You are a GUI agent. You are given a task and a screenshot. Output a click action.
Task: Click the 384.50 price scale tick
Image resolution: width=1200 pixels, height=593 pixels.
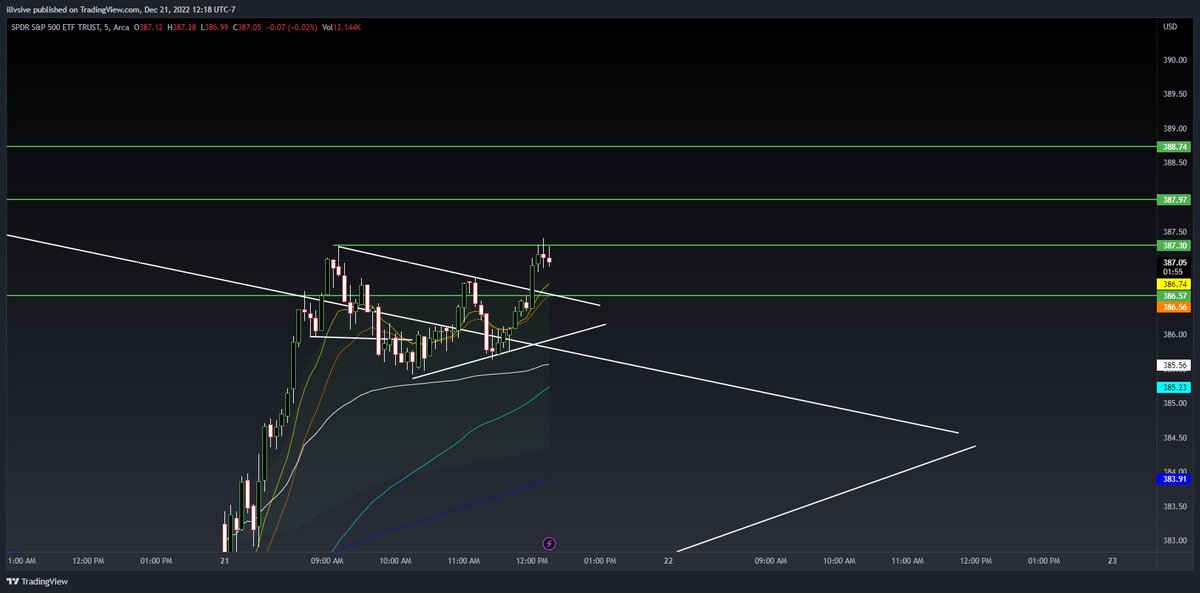(1174, 438)
